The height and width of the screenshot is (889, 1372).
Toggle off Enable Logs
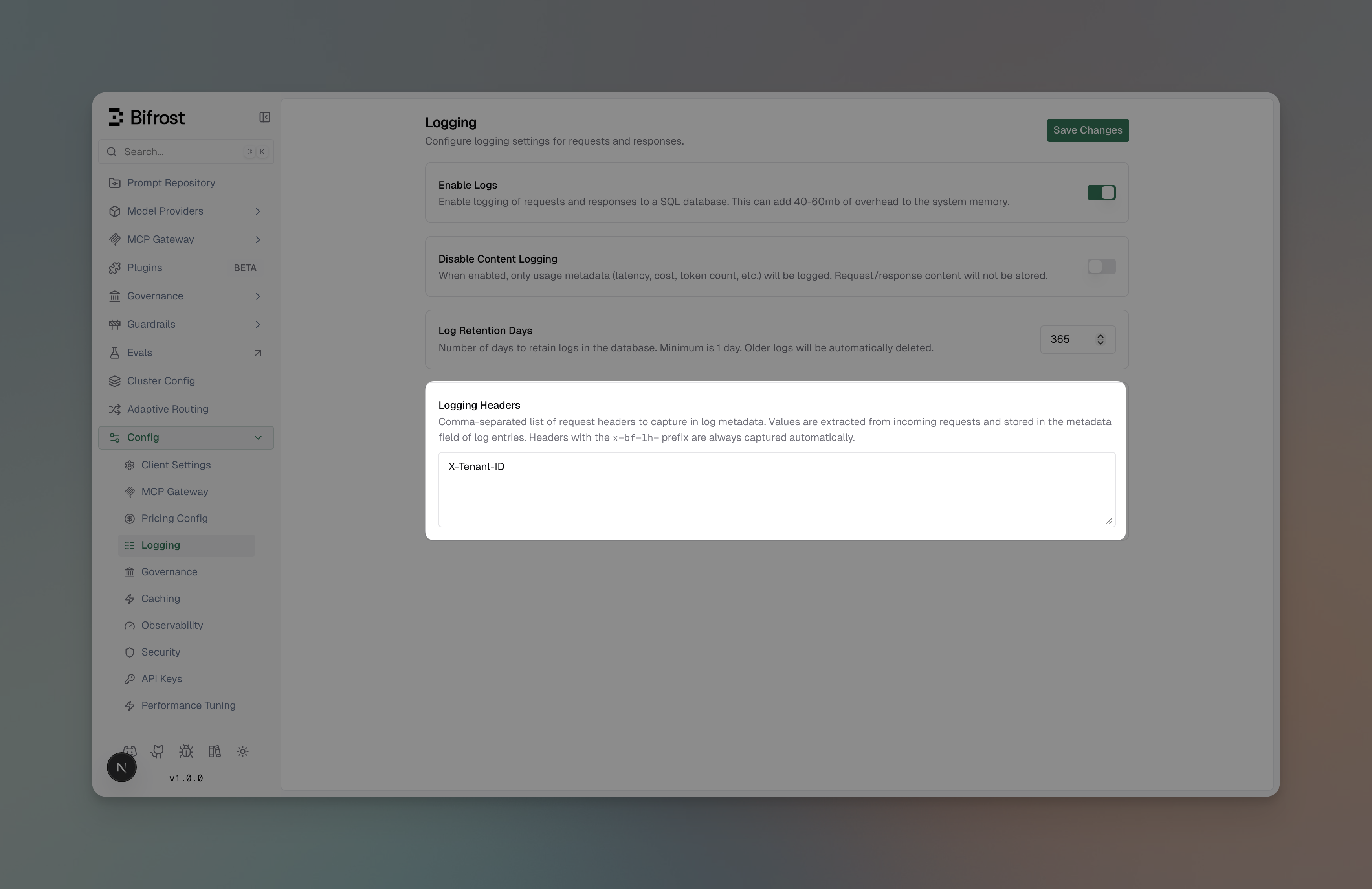click(1101, 193)
